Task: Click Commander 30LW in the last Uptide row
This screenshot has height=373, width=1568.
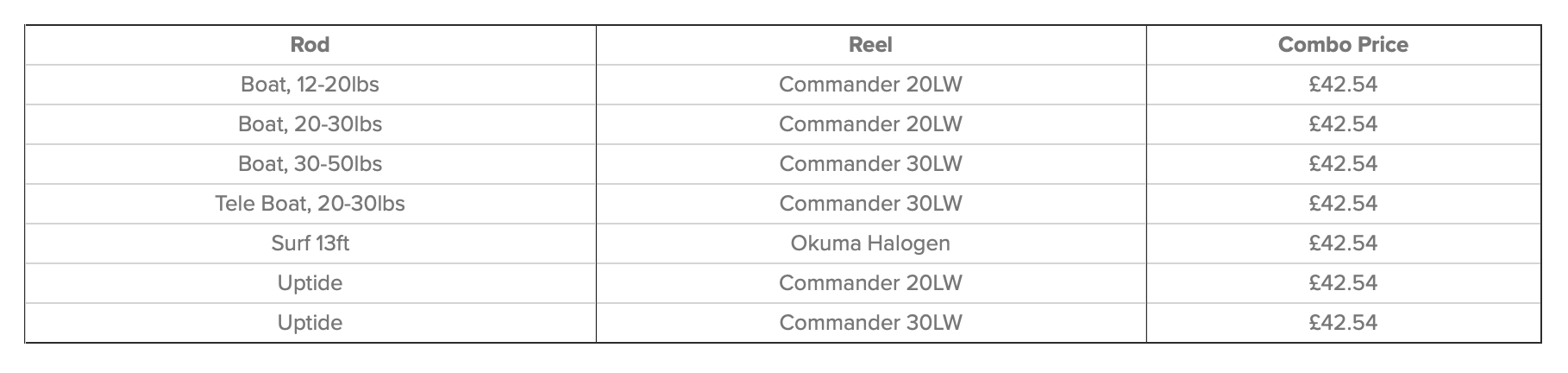Action: pos(870,323)
